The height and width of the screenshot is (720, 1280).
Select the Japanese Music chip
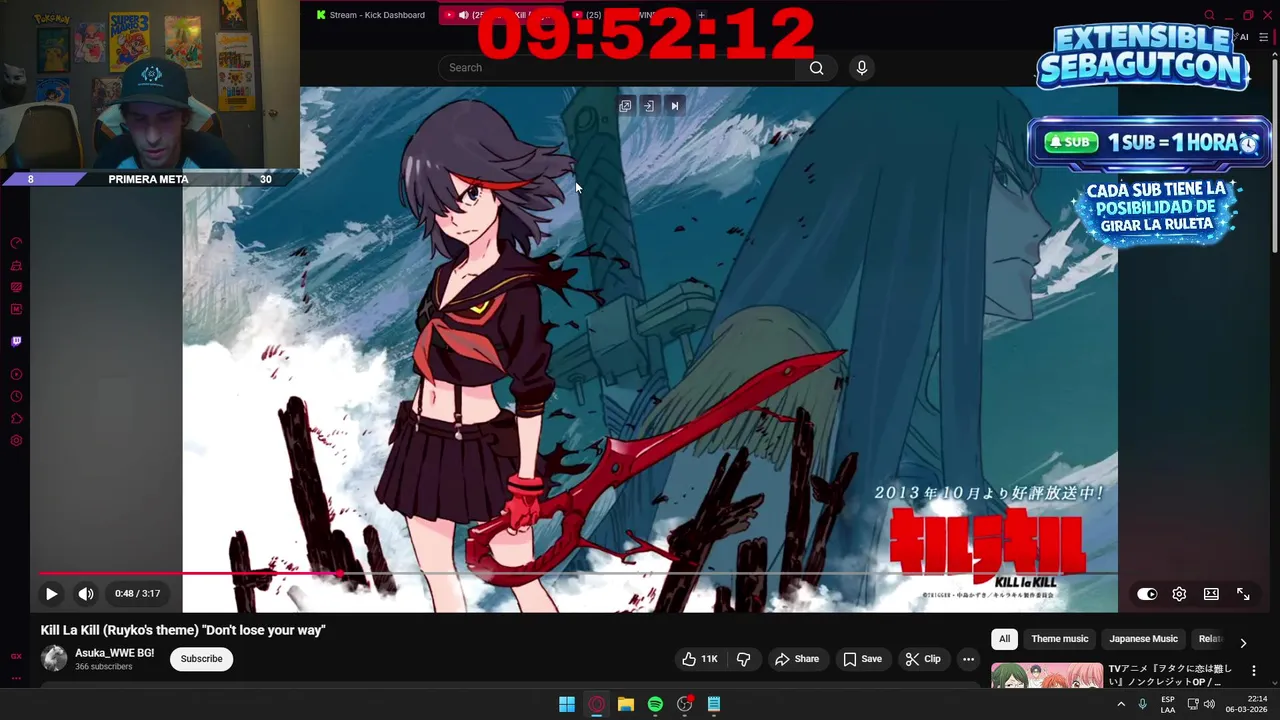1143,639
